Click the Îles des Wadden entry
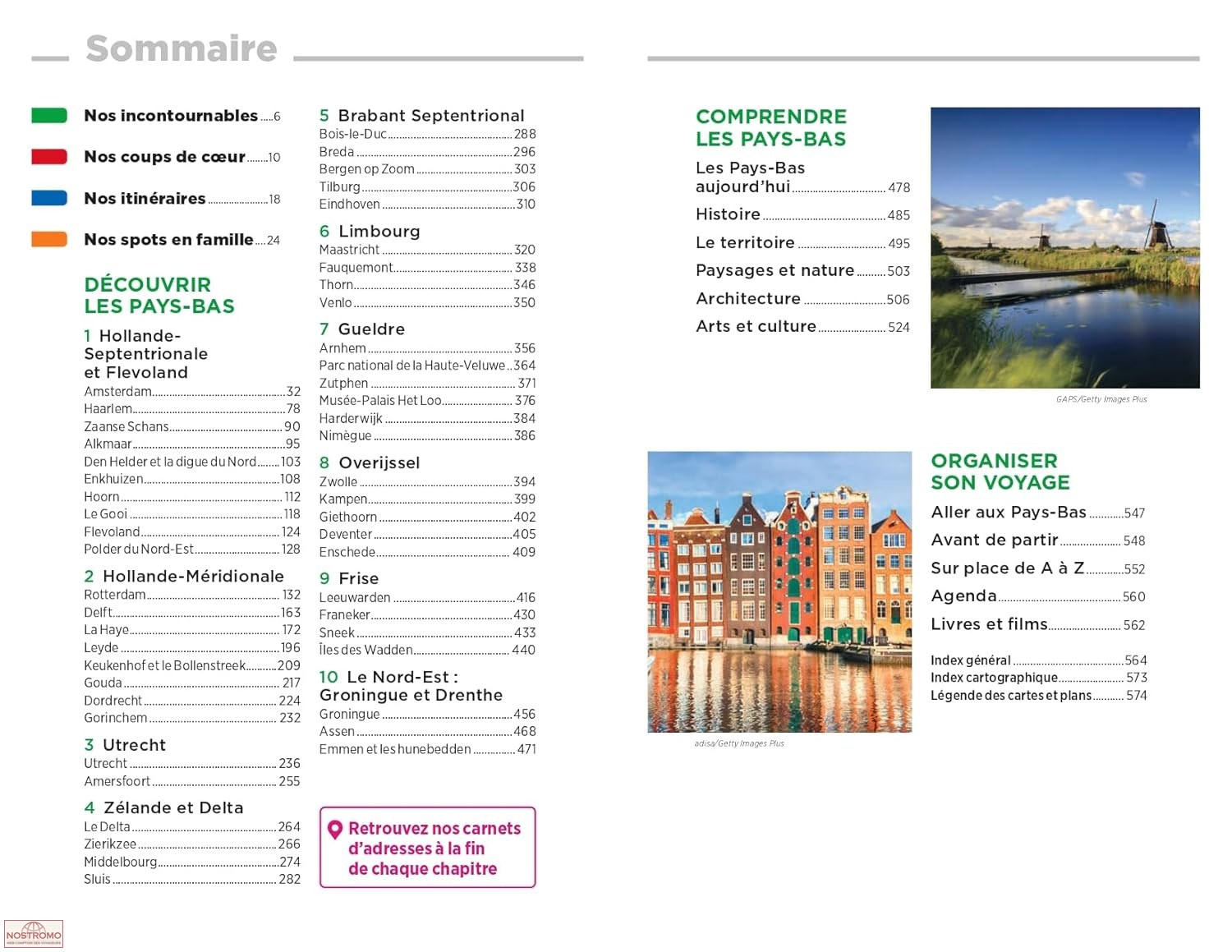1232x952 pixels. 428,650
